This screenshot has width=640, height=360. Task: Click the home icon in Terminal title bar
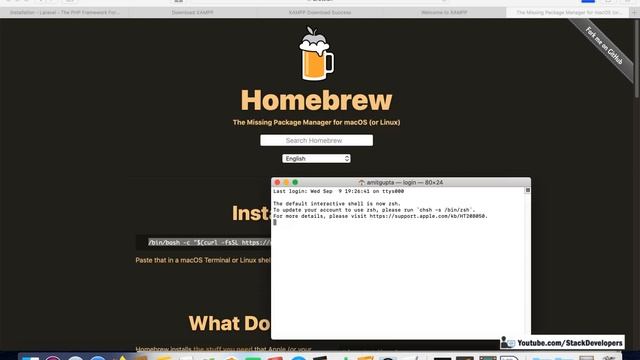361,182
